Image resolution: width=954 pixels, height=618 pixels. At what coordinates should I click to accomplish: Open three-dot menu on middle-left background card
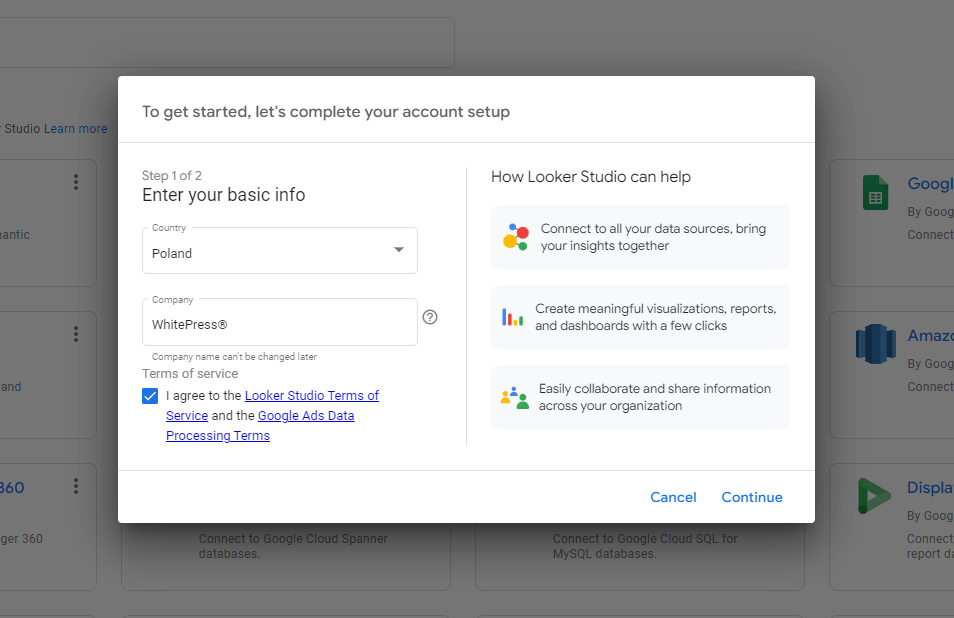pos(76,334)
